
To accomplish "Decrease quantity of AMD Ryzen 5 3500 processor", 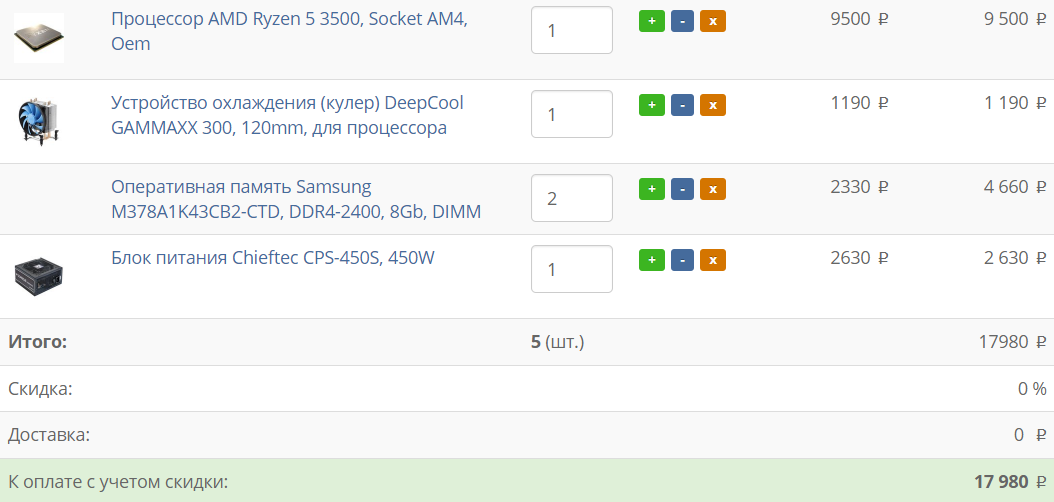I will point(682,22).
